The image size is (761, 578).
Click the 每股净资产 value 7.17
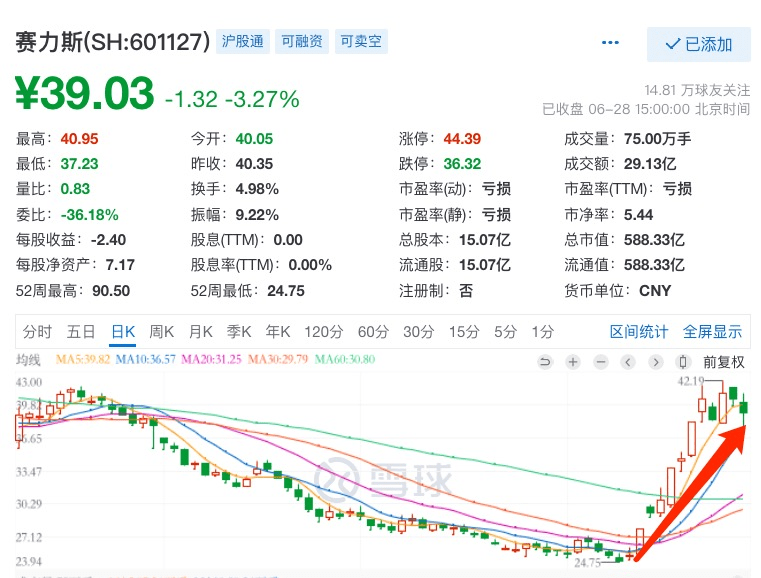120,265
